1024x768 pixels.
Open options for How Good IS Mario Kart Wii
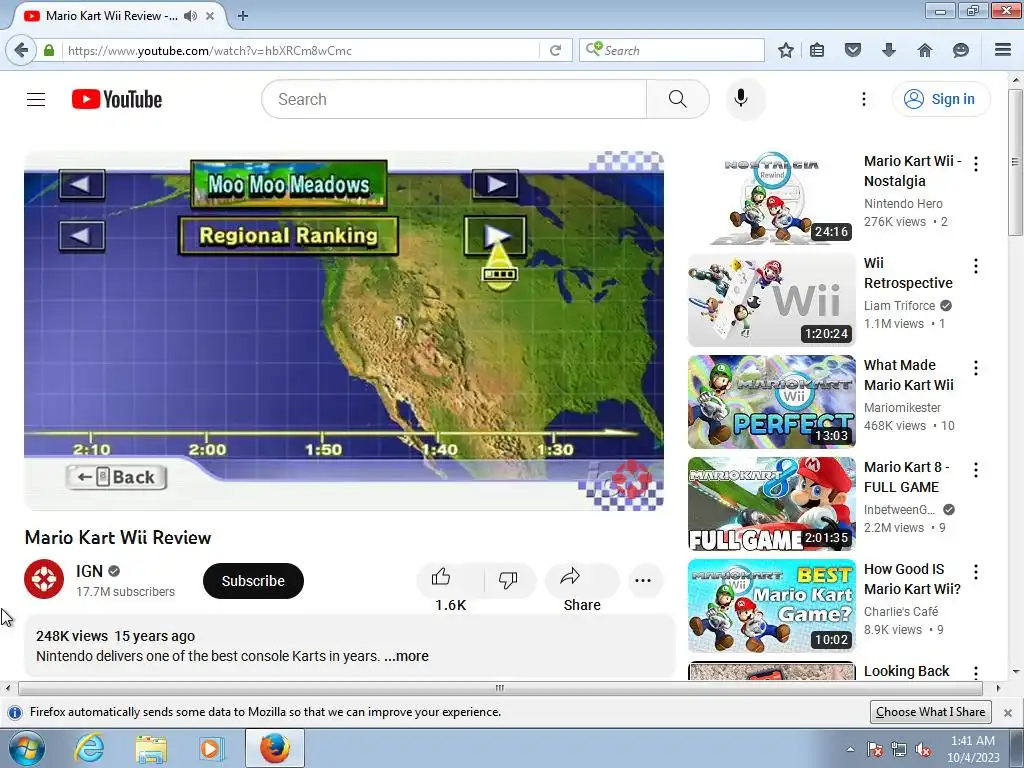tap(976, 572)
